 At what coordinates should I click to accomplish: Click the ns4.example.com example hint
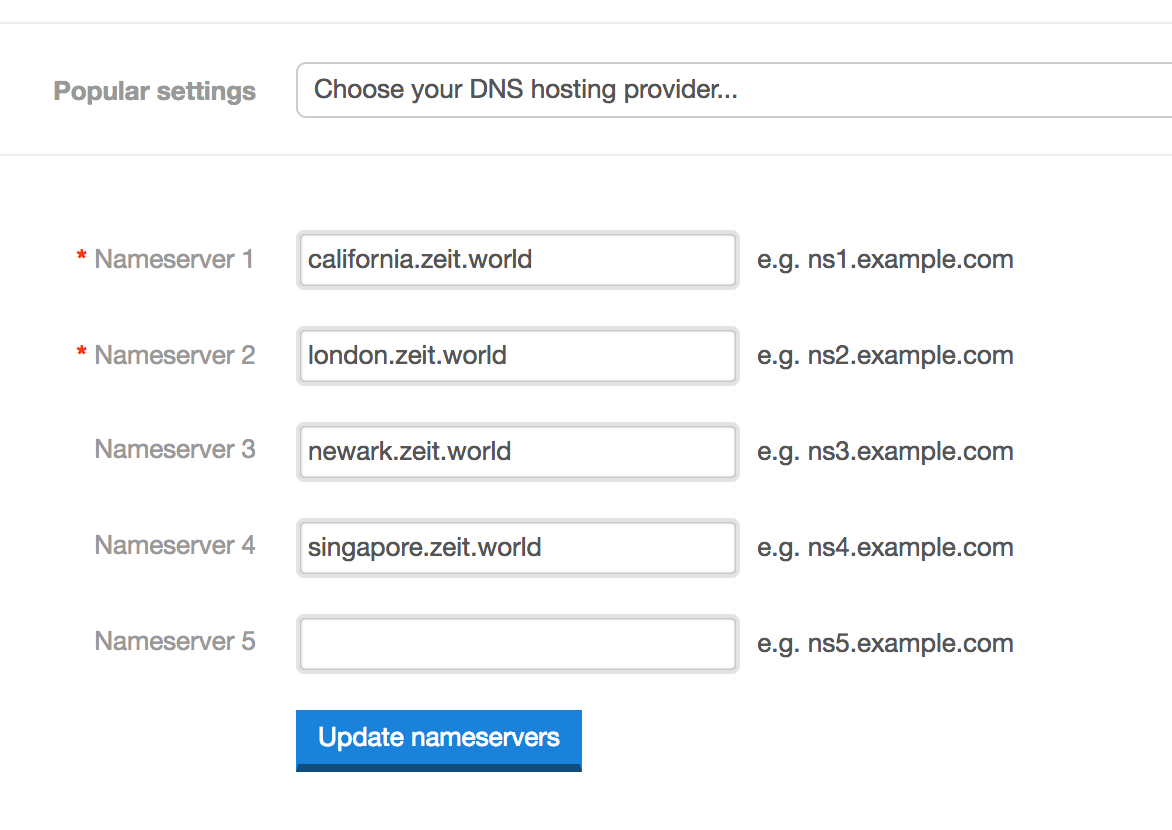pos(885,548)
